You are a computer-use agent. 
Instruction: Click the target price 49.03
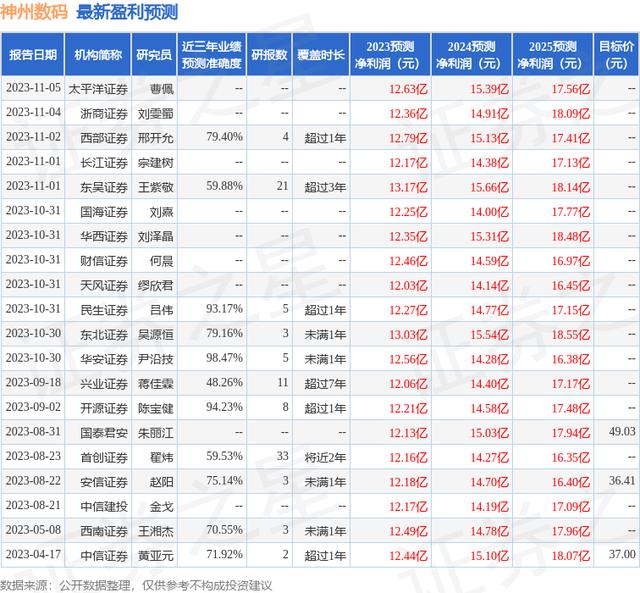click(x=622, y=431)
